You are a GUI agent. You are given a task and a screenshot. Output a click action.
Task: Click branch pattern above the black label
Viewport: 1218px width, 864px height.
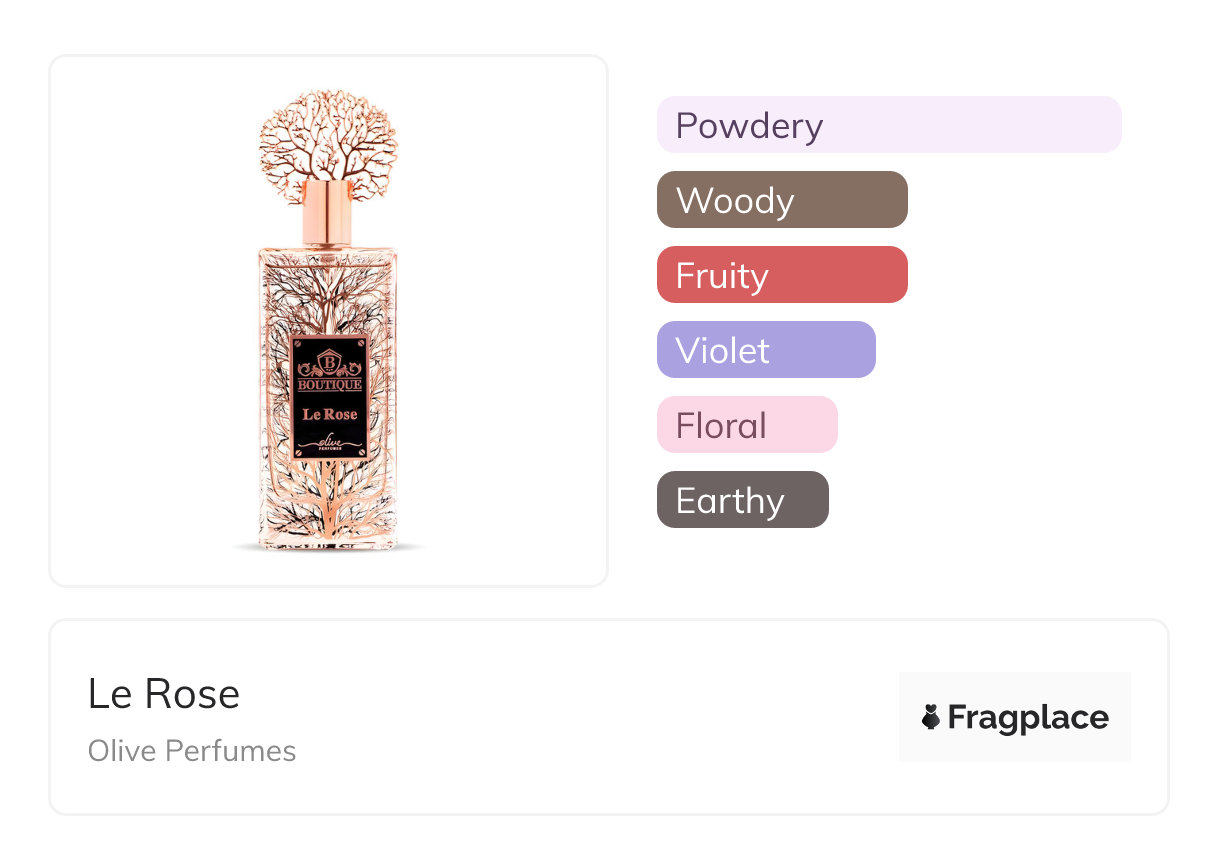pos(328,295)
